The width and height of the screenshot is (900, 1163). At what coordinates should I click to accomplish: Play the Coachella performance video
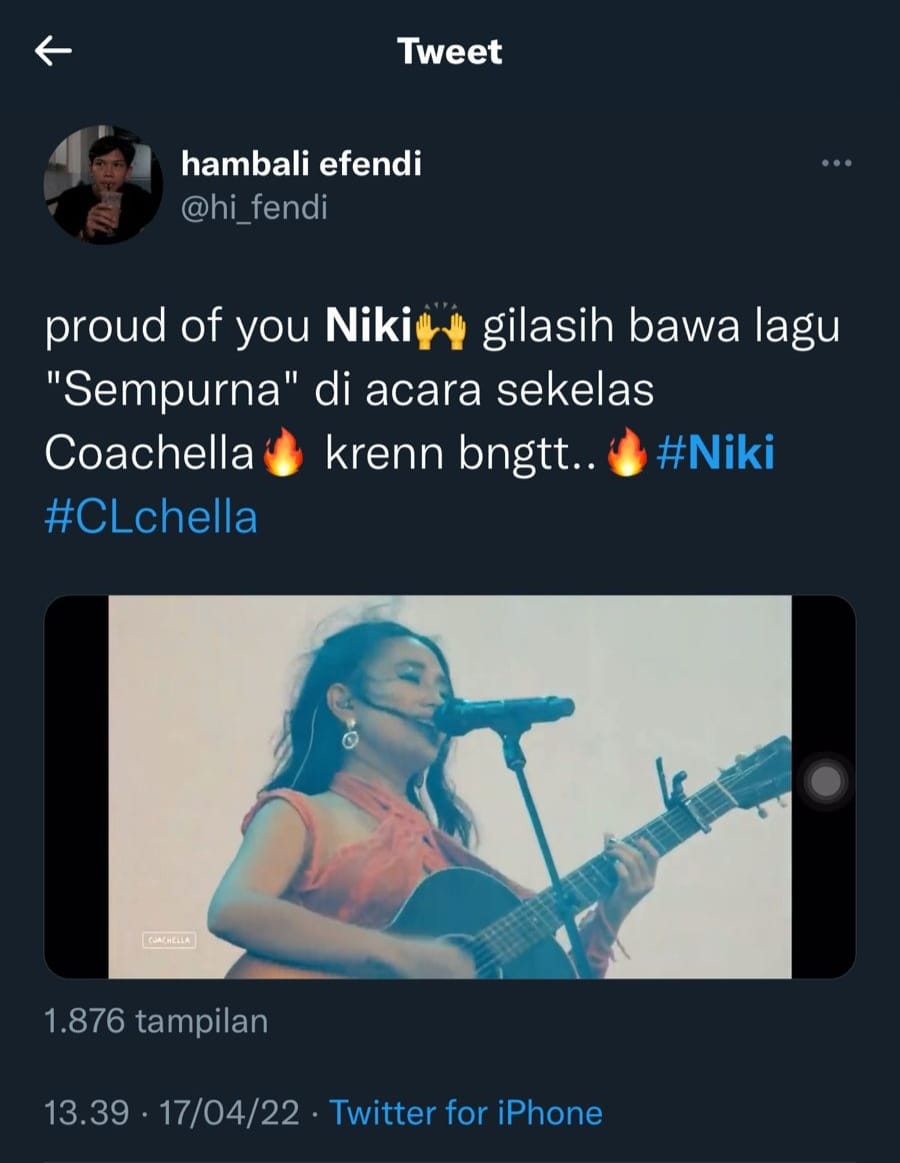point(450,786)
